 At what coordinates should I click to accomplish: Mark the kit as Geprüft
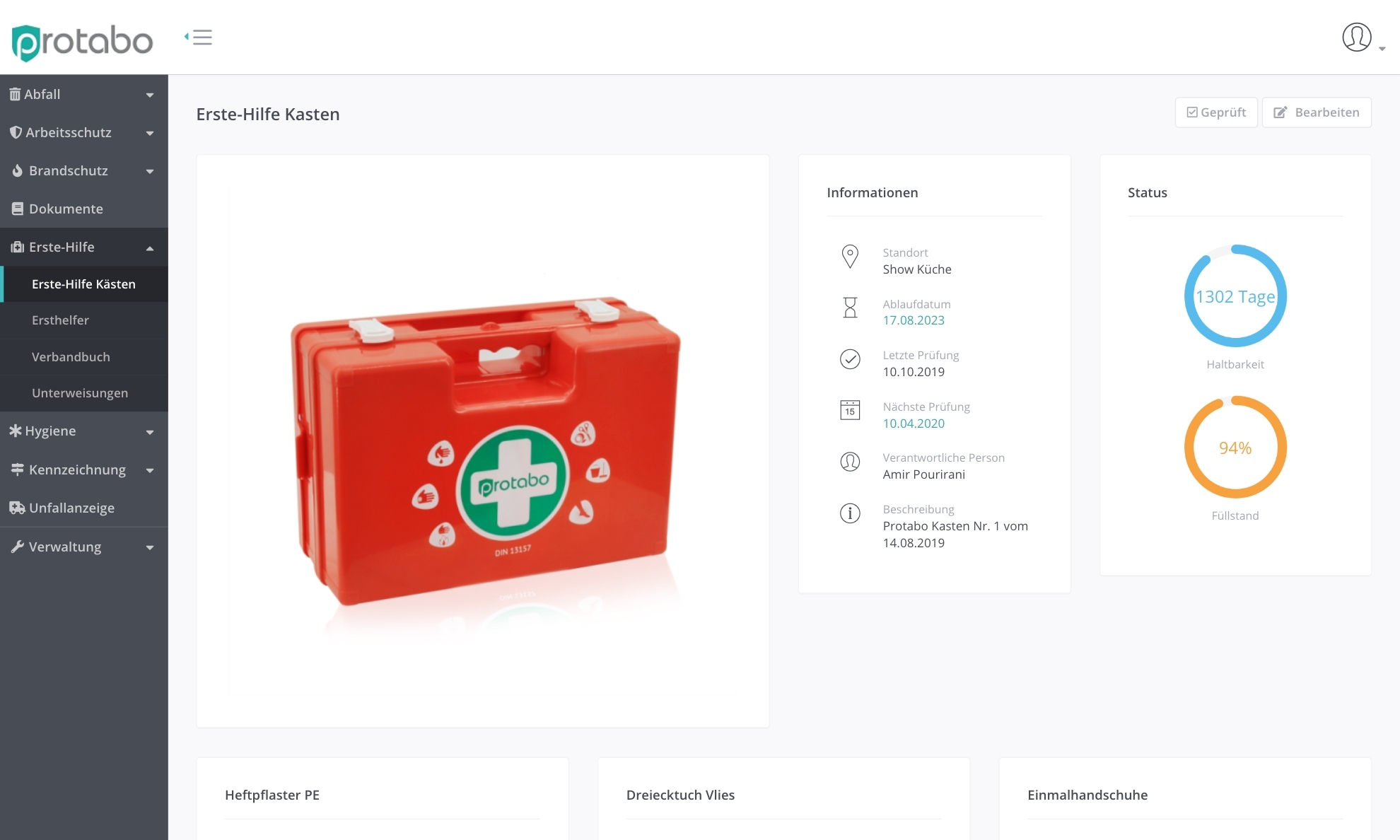1216,112
